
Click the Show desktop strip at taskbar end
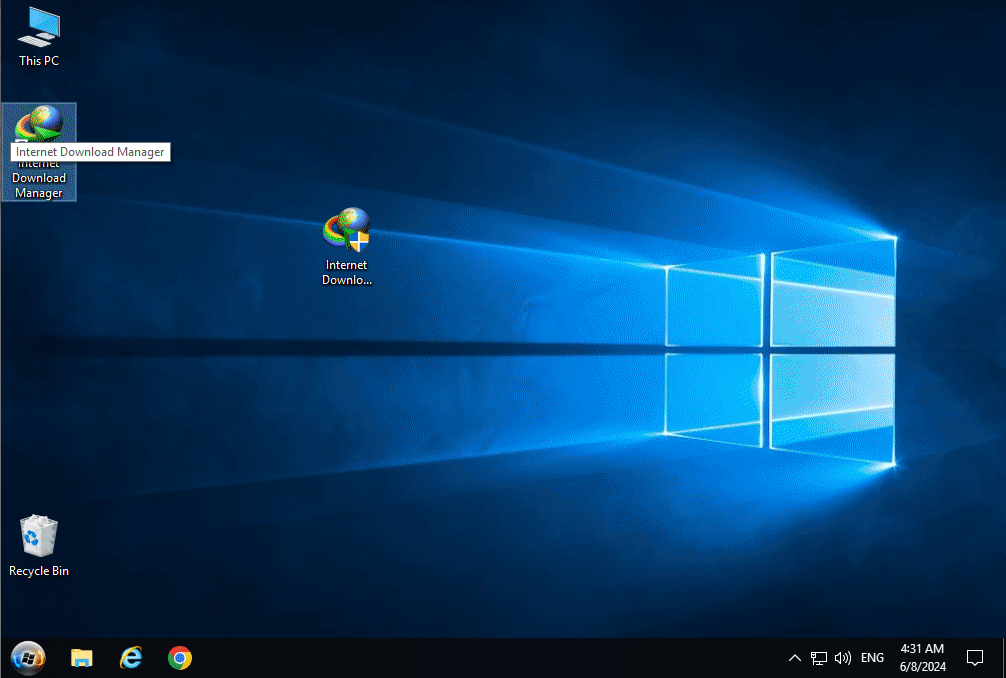point(1003,658)
